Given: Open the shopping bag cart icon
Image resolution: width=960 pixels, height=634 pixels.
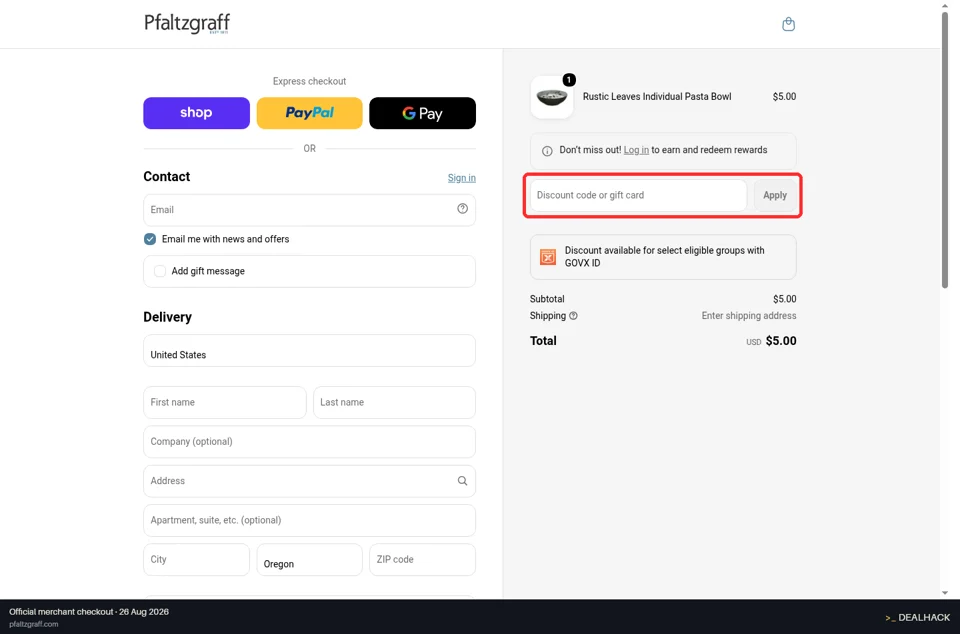Looking at the screenshot, I should pos(789,24).
